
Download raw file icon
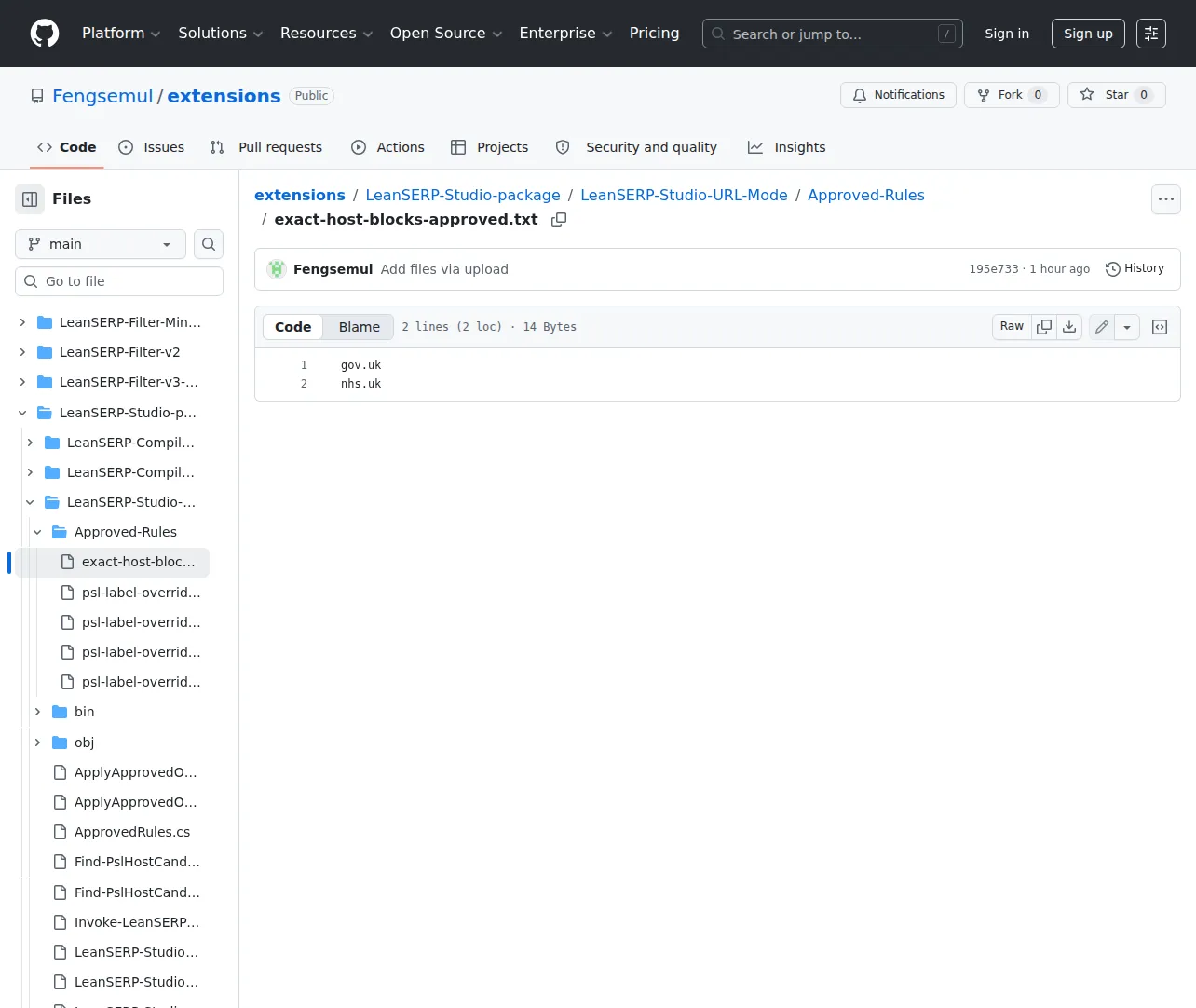click(1069, 327)
